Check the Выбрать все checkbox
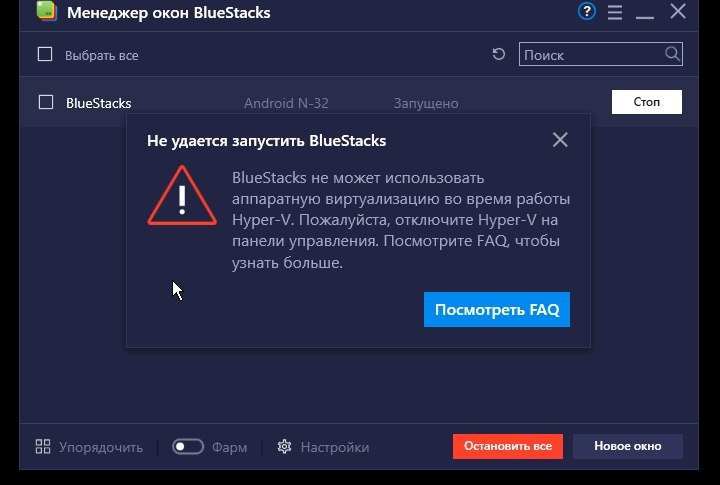The width and height of the screenshot is (720, 485). tap(45, 54)
